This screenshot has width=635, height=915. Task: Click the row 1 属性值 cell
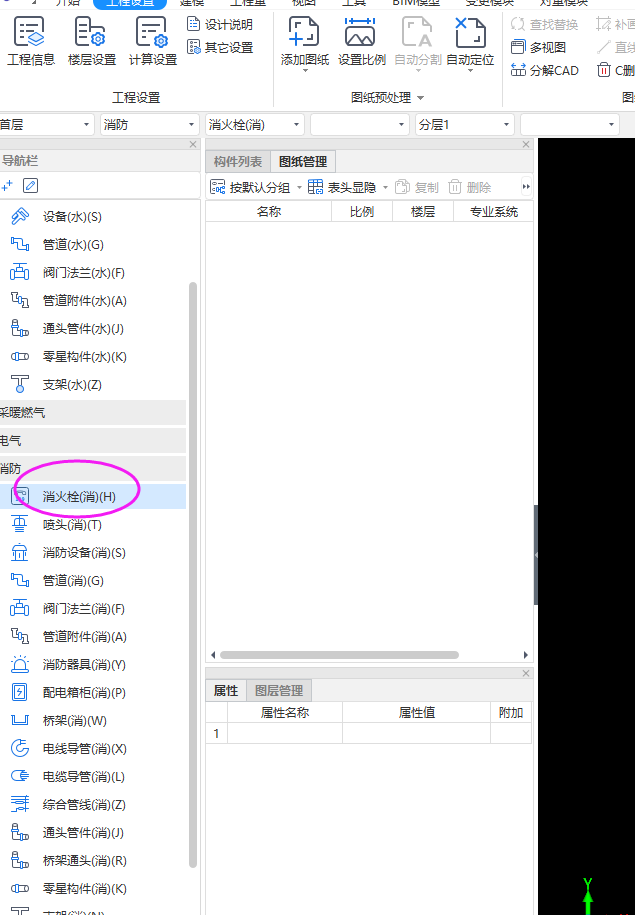click(x=416, y=734)
